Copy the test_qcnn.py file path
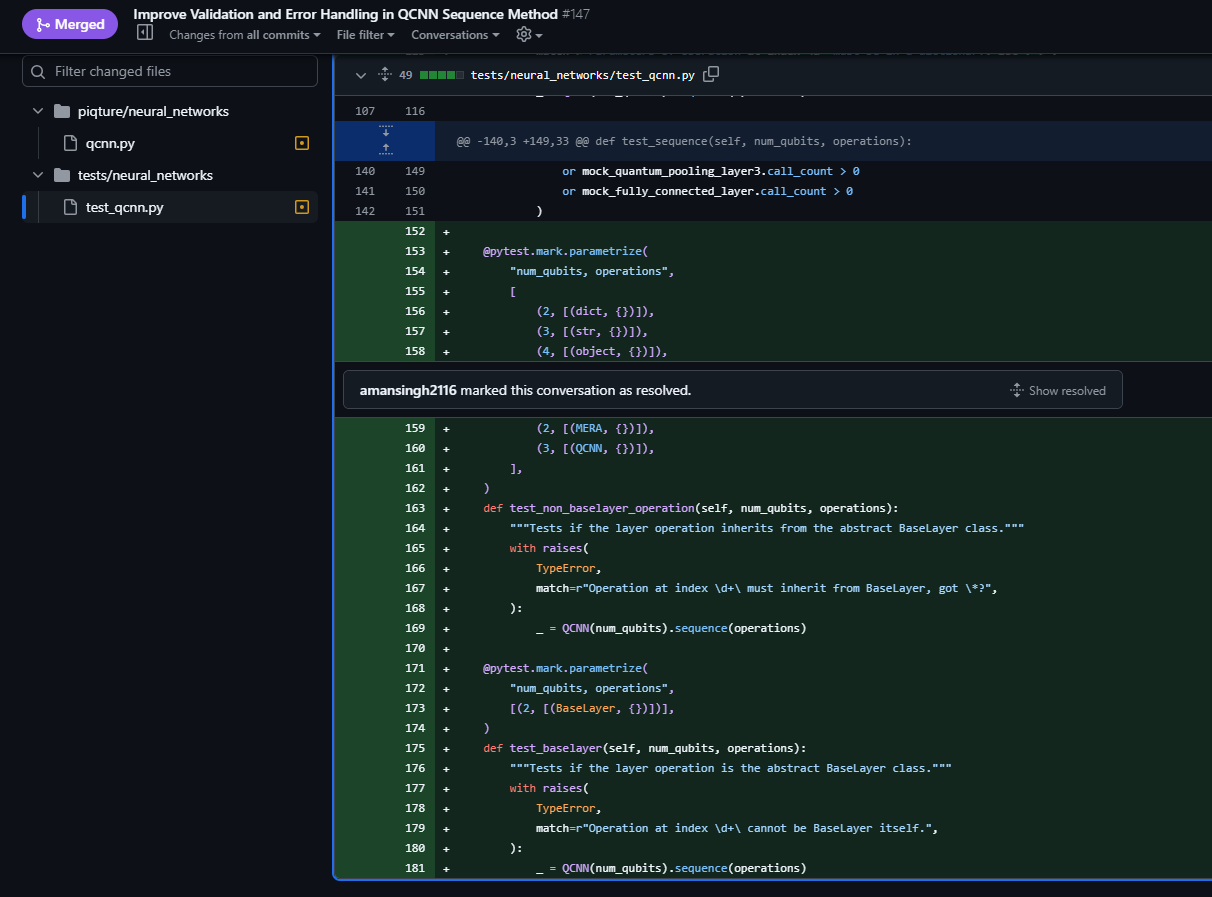 [711, 75]
